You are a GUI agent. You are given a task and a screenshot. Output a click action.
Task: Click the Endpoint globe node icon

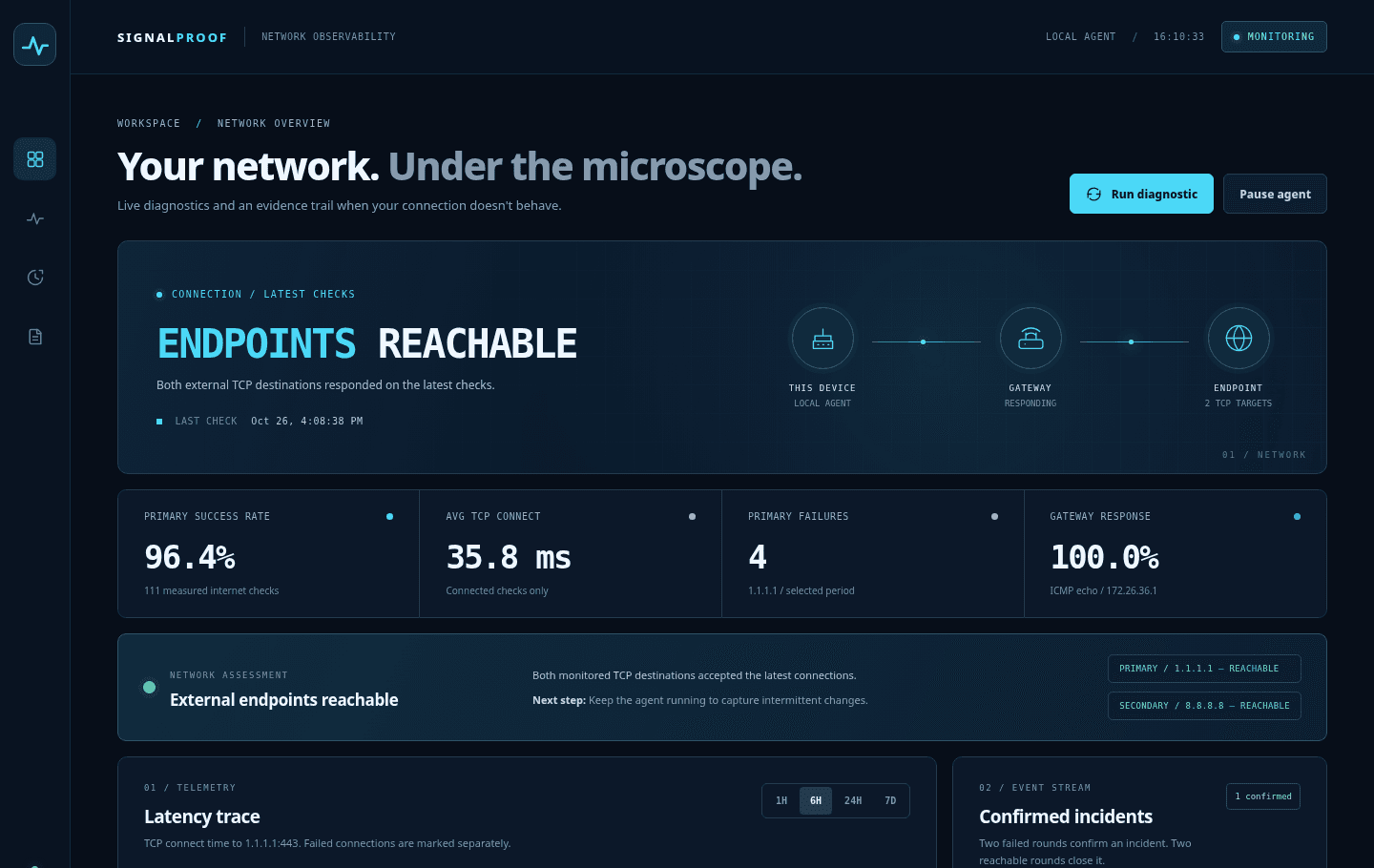coord(1239,339)
